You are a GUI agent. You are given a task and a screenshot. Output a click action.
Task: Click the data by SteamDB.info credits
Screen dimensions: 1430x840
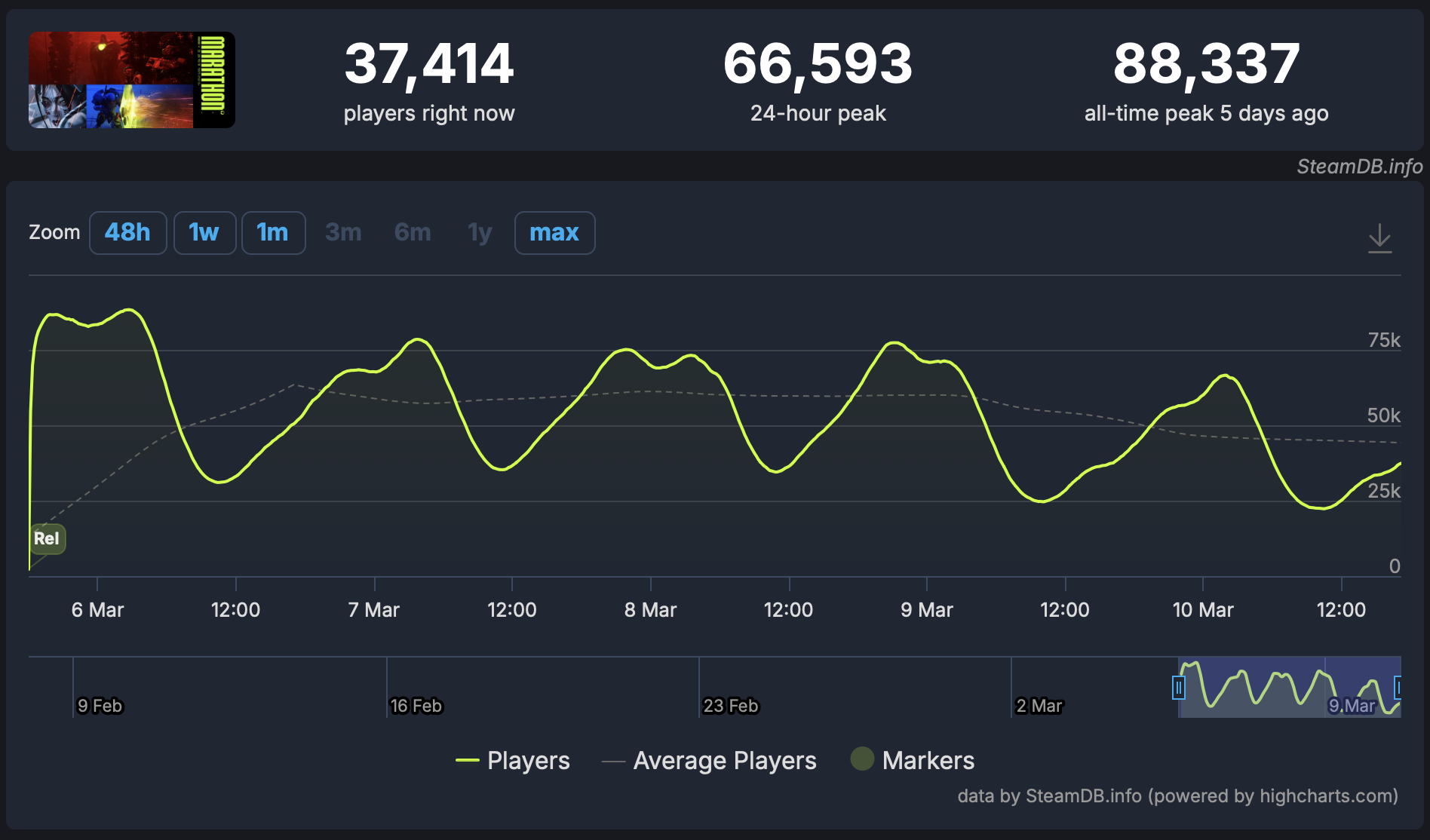[1177, 796]
